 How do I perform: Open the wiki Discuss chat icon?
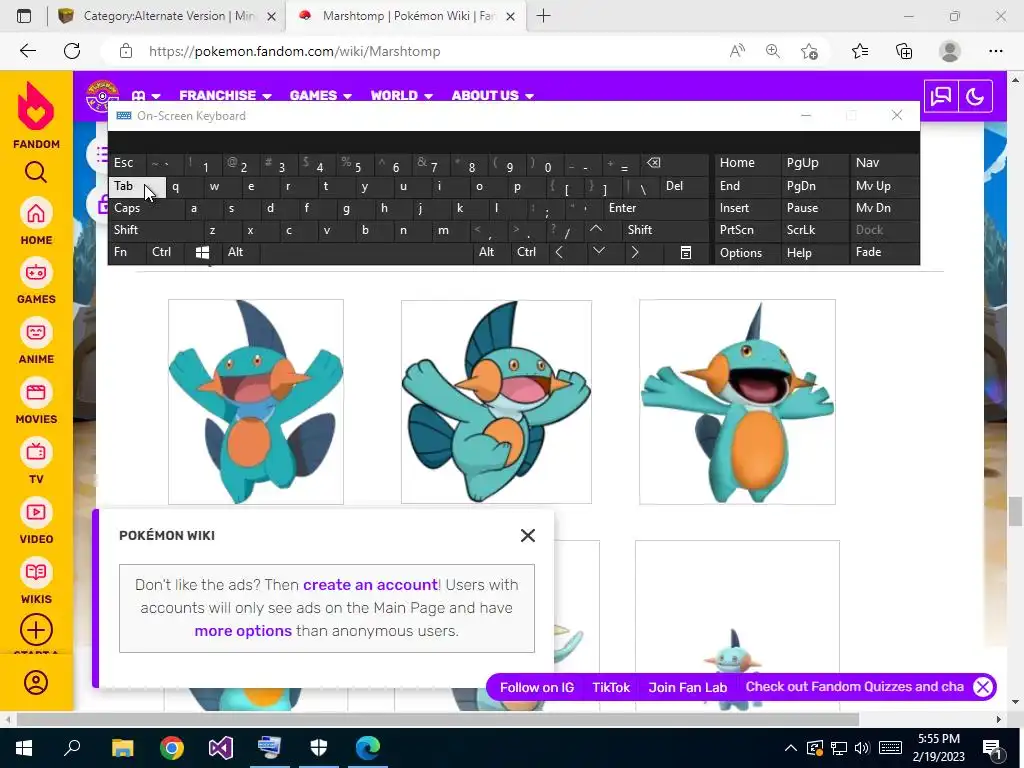pyautogui.click(x=940, y=97)
